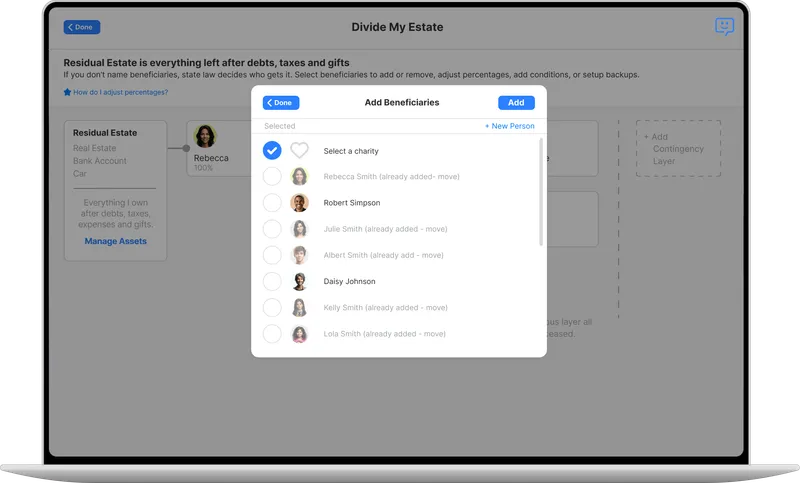Click Done in the Divide My Estate header

pyautogui.click(x=82, y=27)
